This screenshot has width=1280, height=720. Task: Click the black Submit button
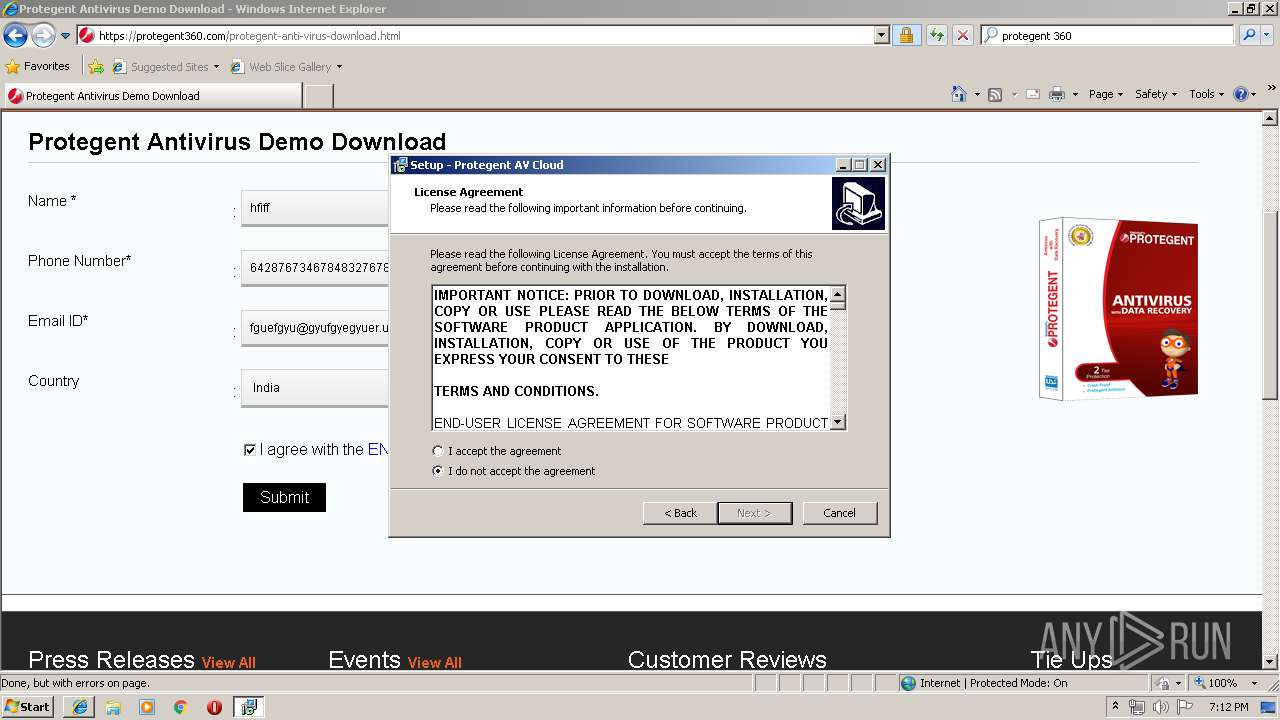(x=284, y=497)
